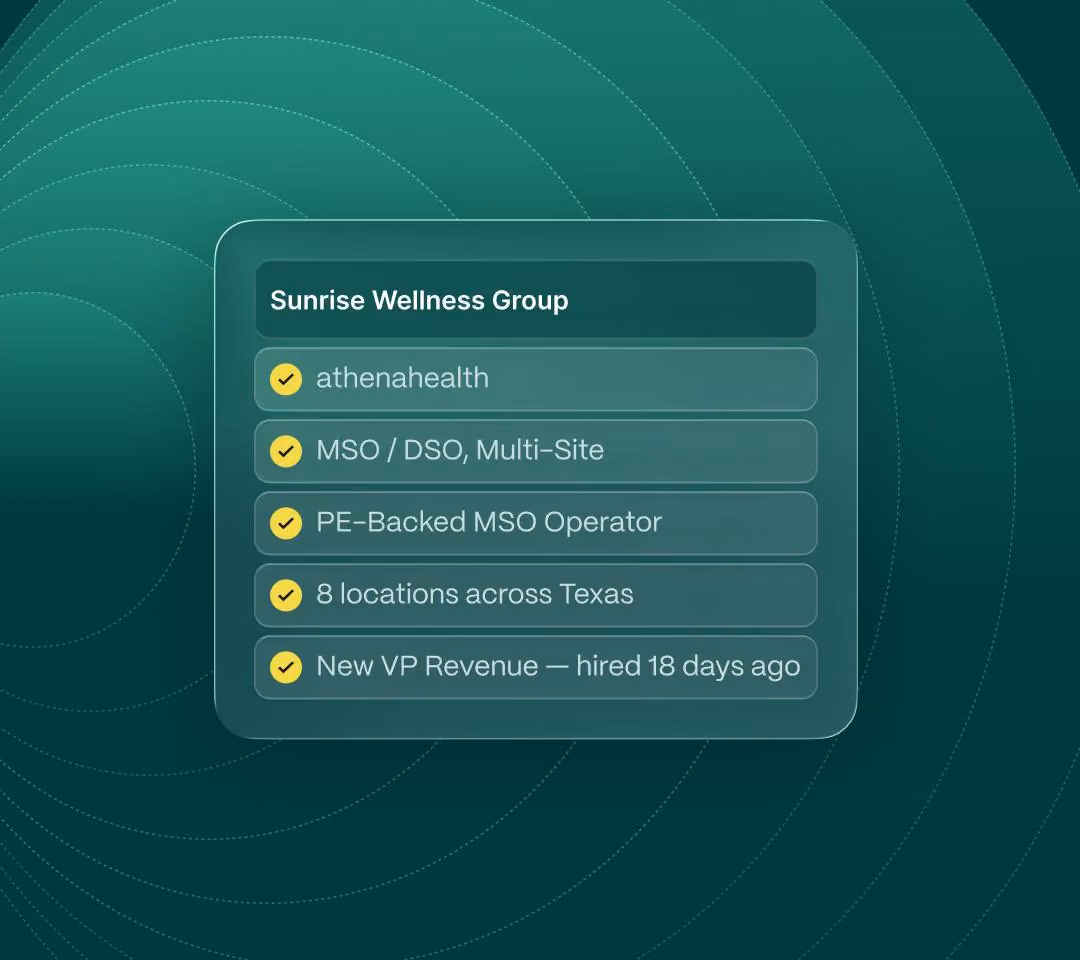This screenshot has height=960, width=1080.
Task: Select the Sunrise Wellness Group header
Action: point(536,300)
